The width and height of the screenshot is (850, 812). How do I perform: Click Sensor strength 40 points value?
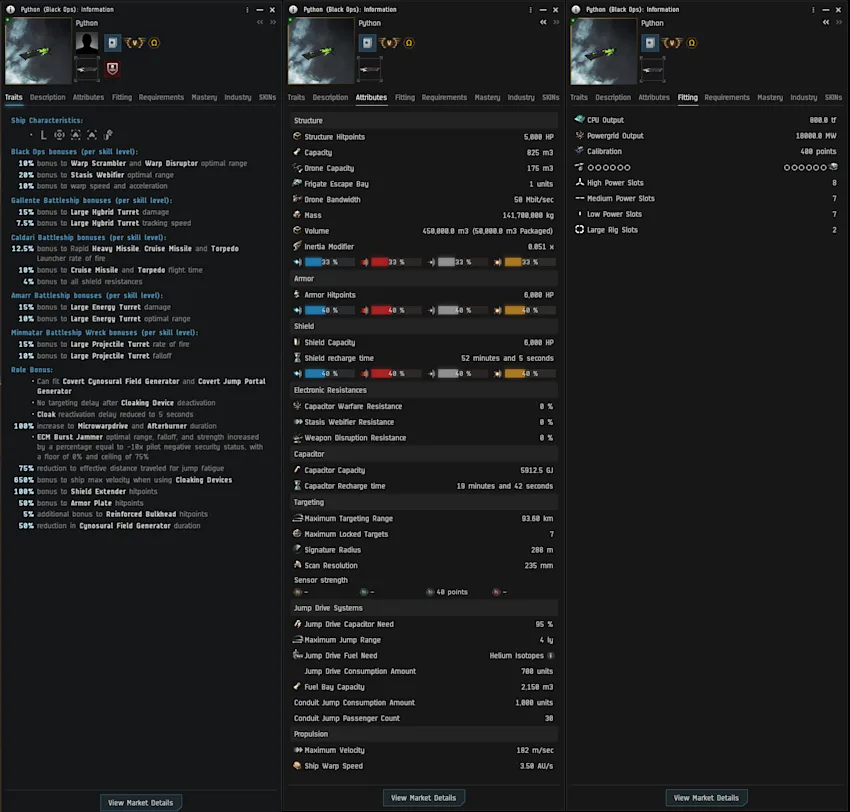click(x=452, y=592)
